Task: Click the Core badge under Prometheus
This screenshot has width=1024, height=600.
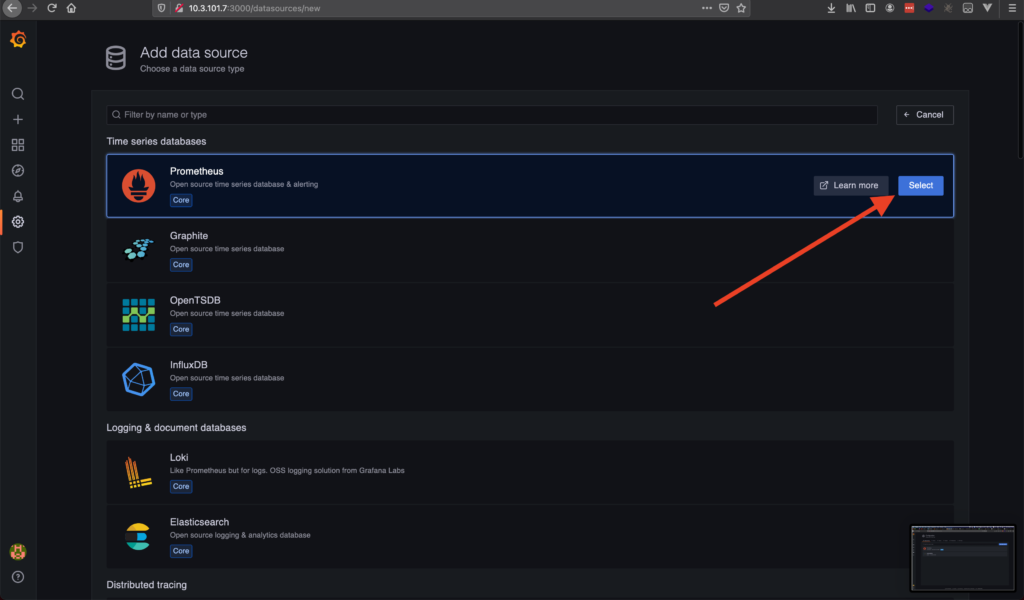Action: tap(181, 200)
